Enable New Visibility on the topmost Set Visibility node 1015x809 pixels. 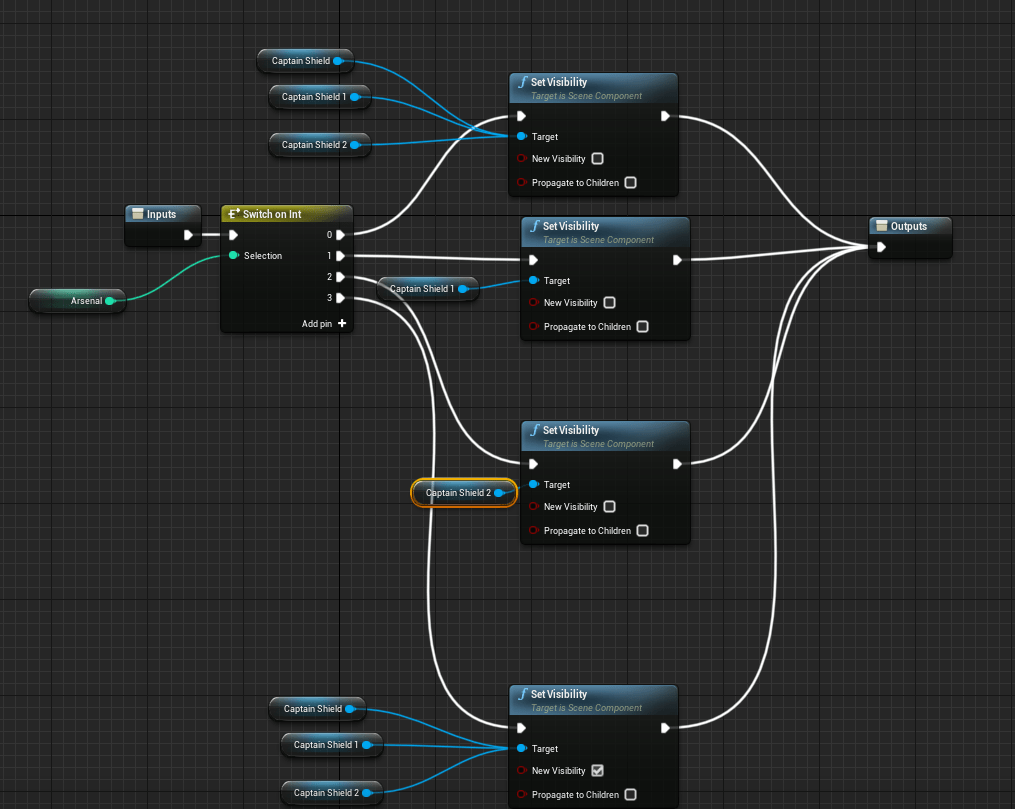tap(597, 159)
